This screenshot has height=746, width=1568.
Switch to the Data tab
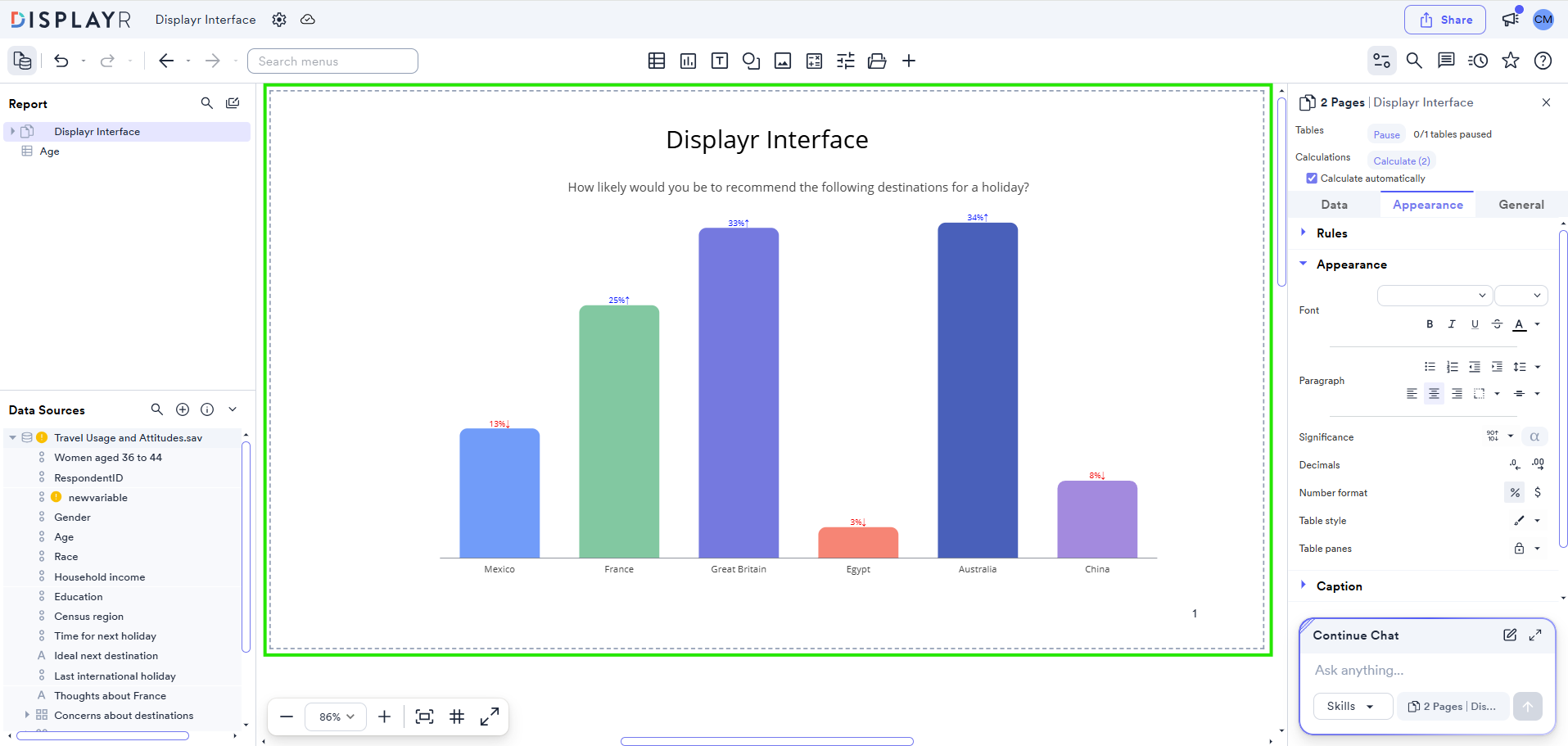[x=1334, y=205]
